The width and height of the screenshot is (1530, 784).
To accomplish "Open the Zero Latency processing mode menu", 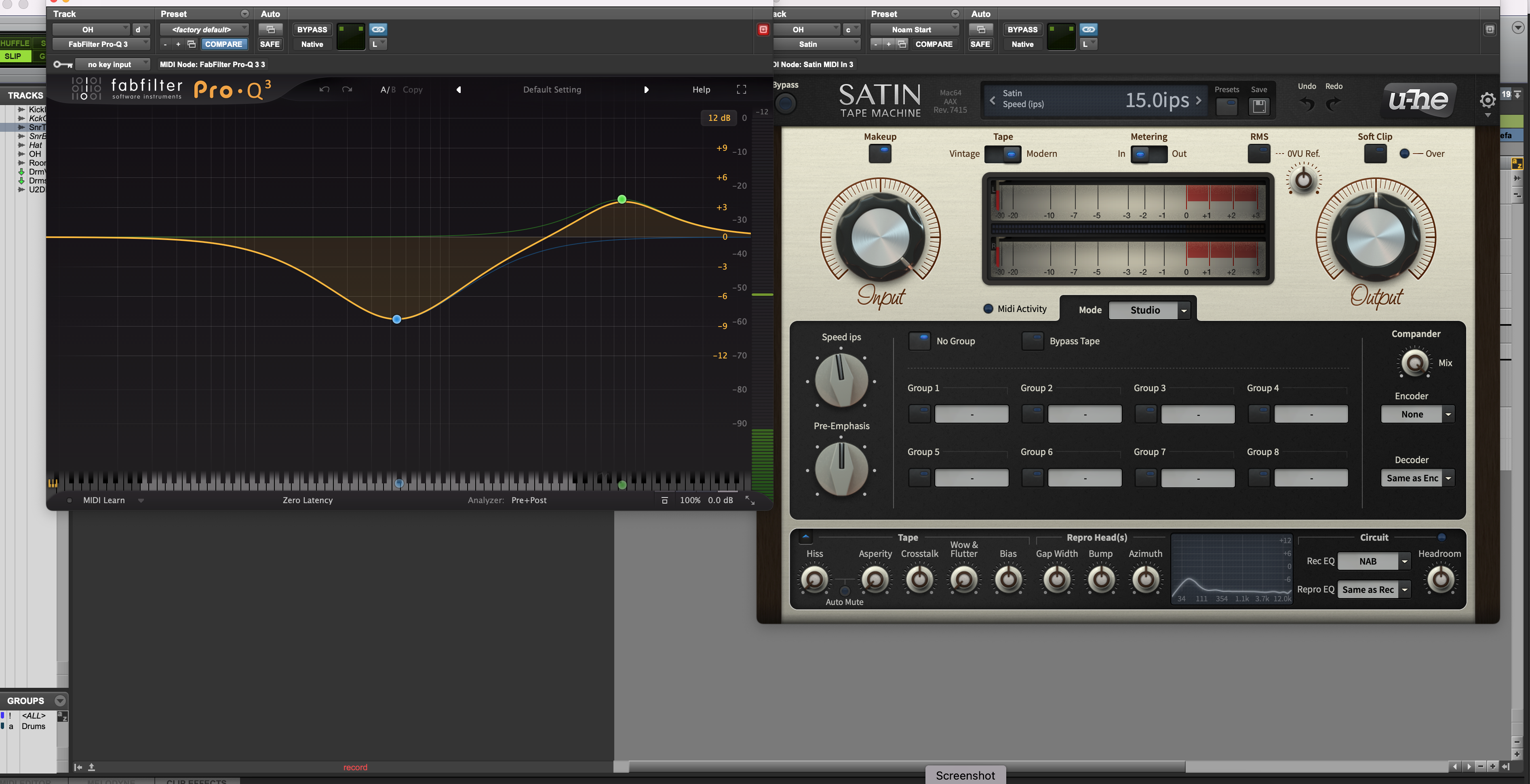I will point(308,501).
